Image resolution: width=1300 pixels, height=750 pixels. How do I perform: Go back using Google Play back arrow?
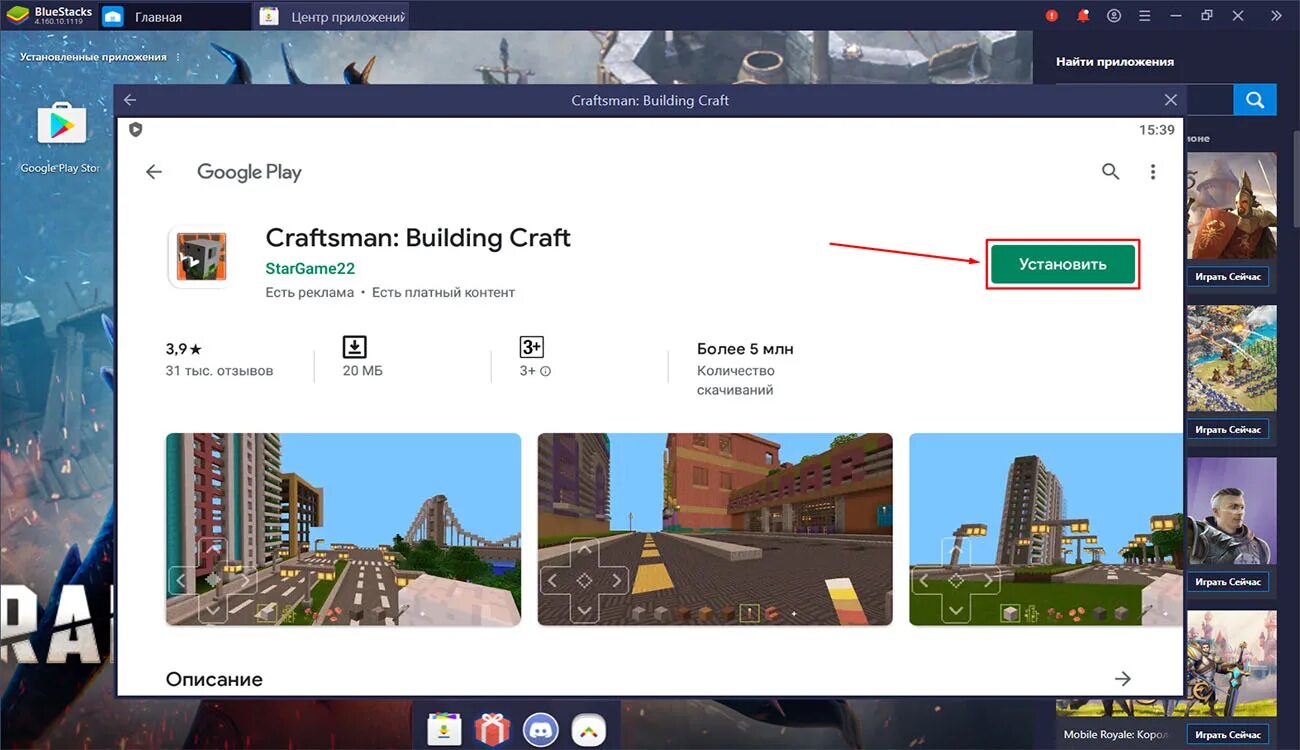[x=154, y=172]
